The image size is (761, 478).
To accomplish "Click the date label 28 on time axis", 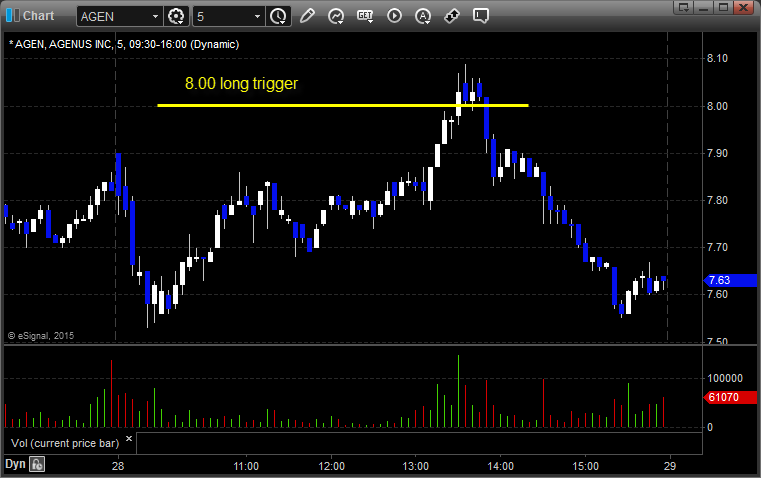I will [x=118, y=466].
